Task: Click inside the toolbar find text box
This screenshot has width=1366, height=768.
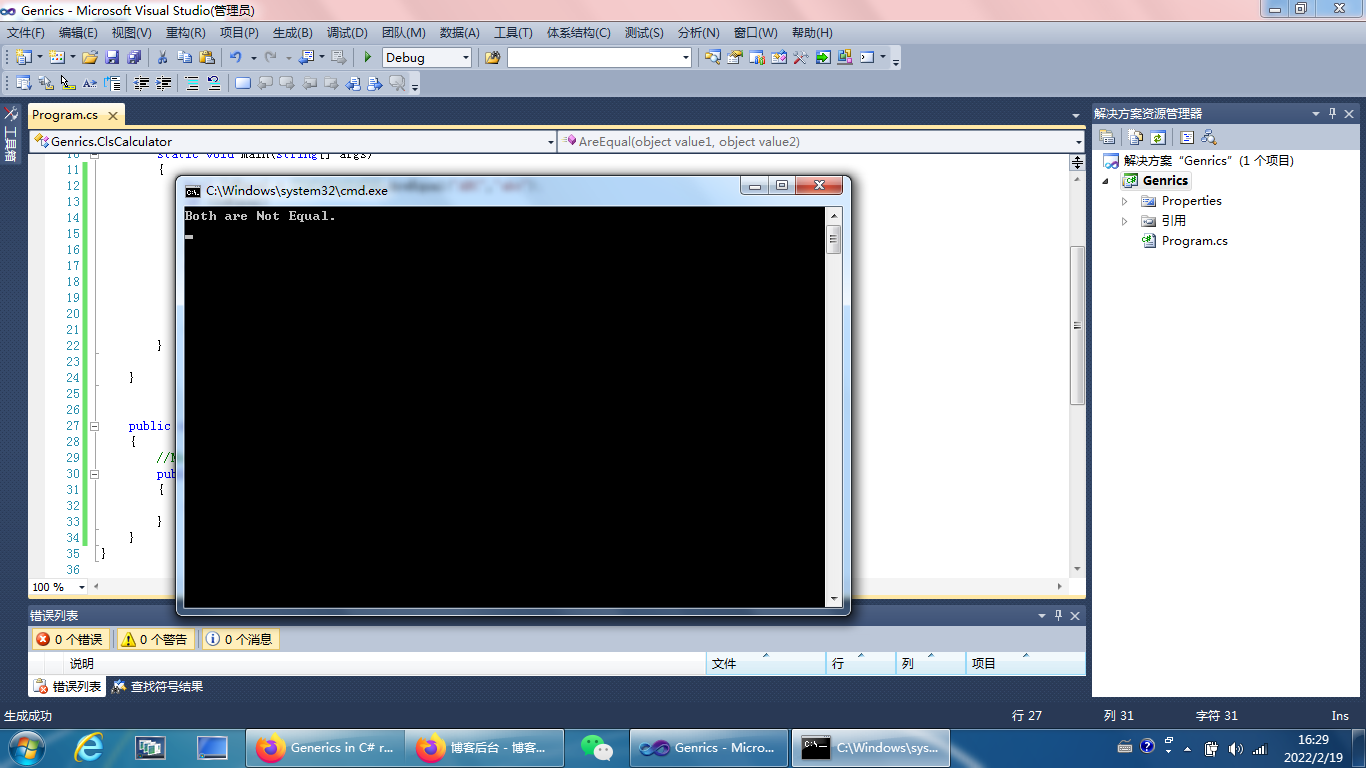Action: click(x=593, y=57)
